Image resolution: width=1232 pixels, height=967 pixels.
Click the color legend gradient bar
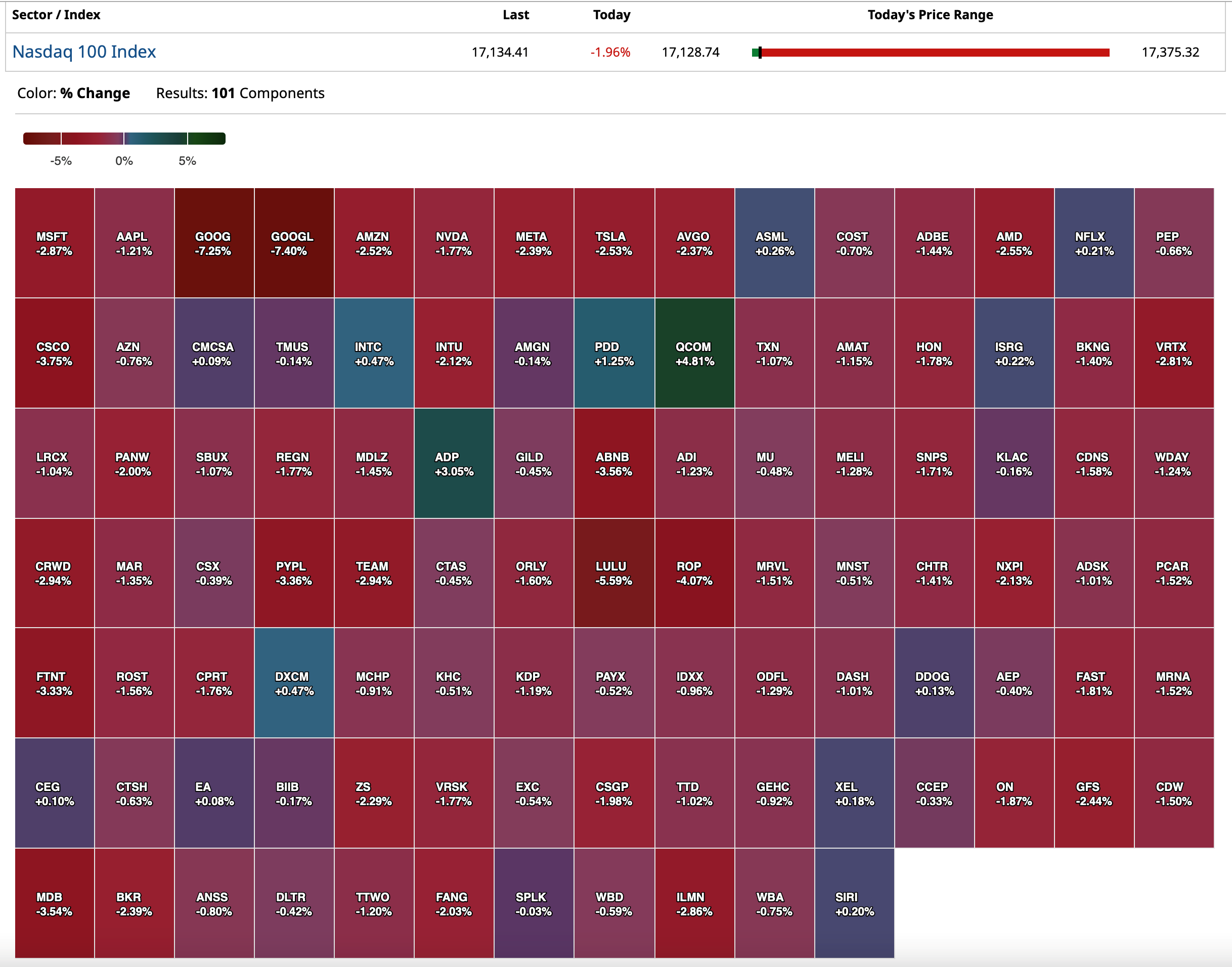tap(124, 139)
